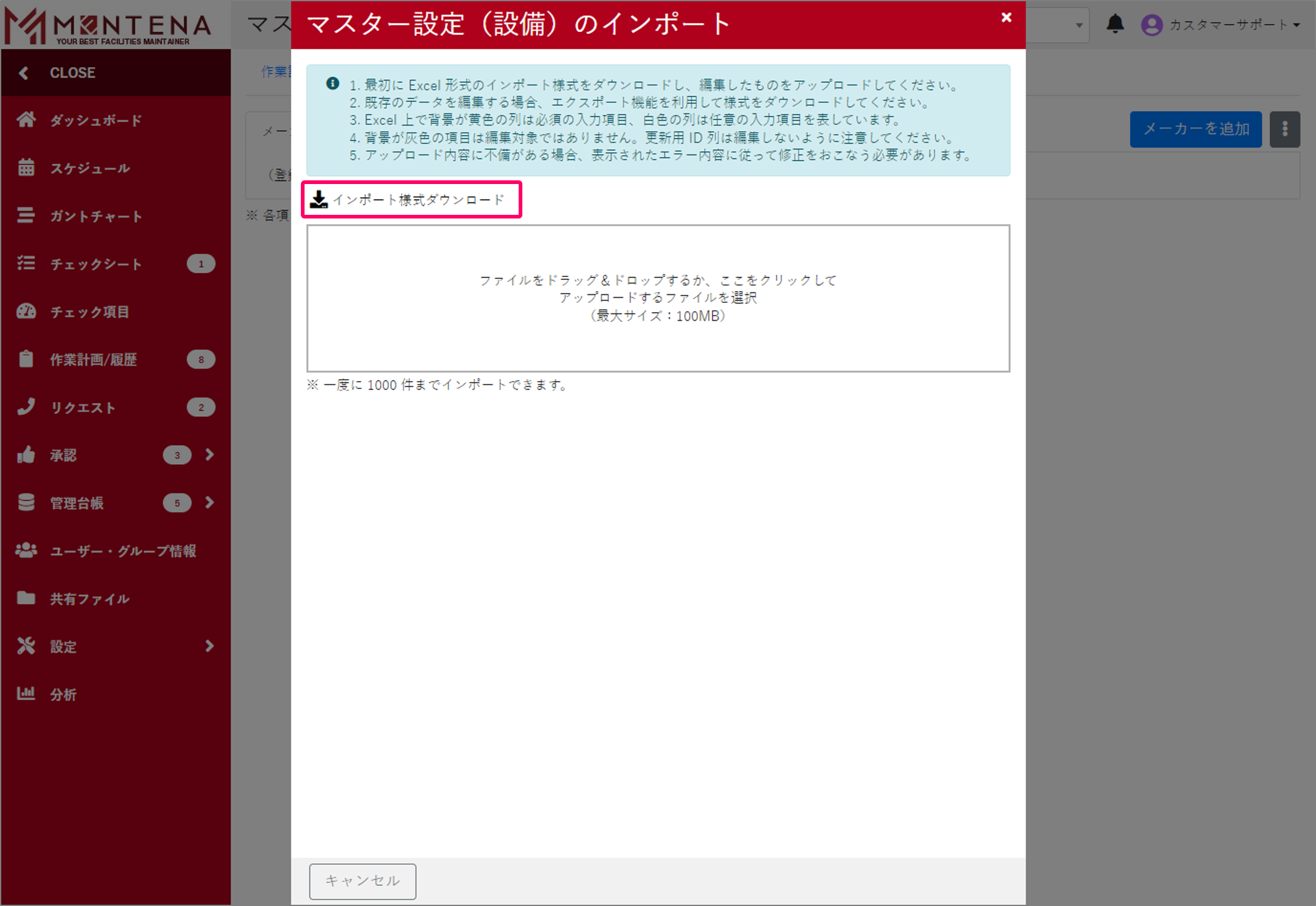Open the ガントチャート view
The image size is (1316, 906).
coord(26,215)
